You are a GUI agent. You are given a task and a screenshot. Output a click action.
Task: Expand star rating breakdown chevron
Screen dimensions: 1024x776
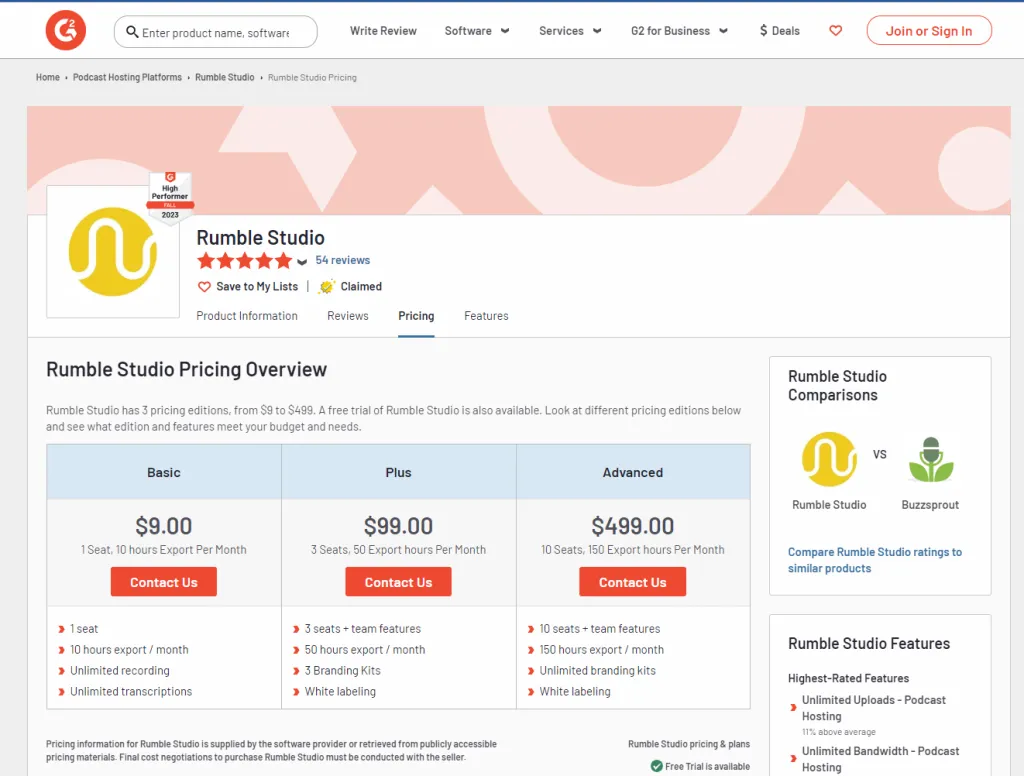[x=302, y=262]
